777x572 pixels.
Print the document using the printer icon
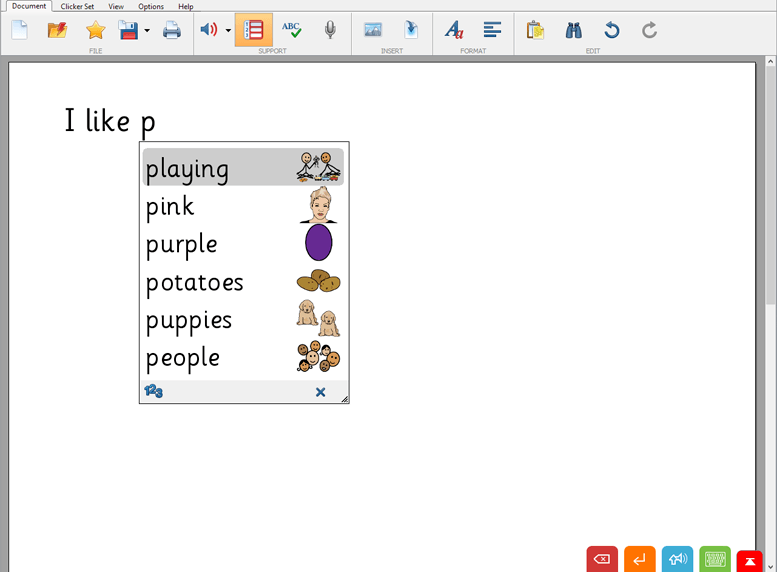(172, 30)
